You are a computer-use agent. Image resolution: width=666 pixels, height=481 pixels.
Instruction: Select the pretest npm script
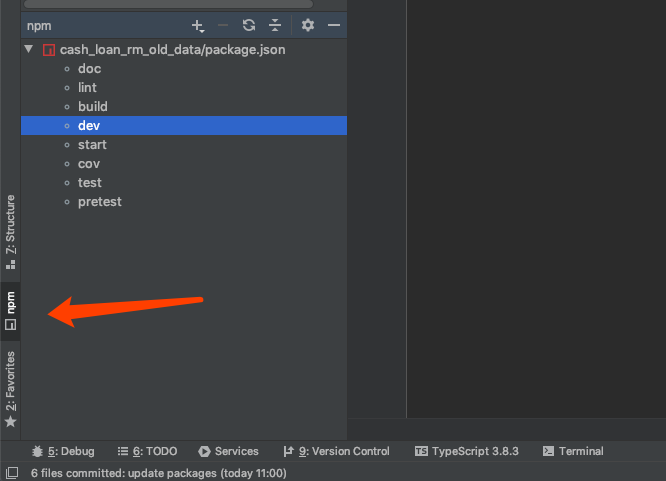pyautogui.click(x=99, y=201)
